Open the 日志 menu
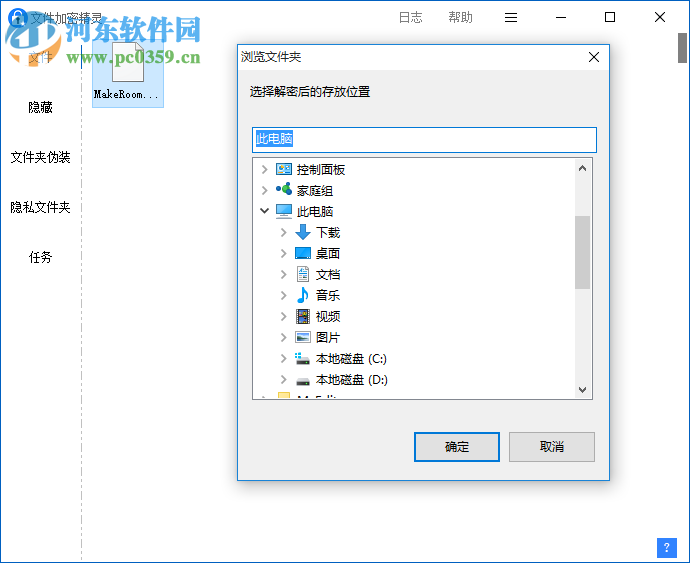Viewport: 690px width, 563px height. point(411,18)
